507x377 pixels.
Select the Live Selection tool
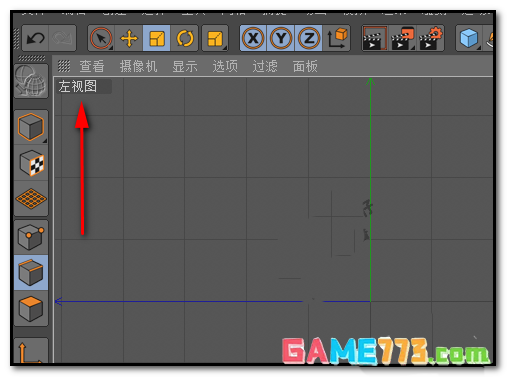coord(101,38)
